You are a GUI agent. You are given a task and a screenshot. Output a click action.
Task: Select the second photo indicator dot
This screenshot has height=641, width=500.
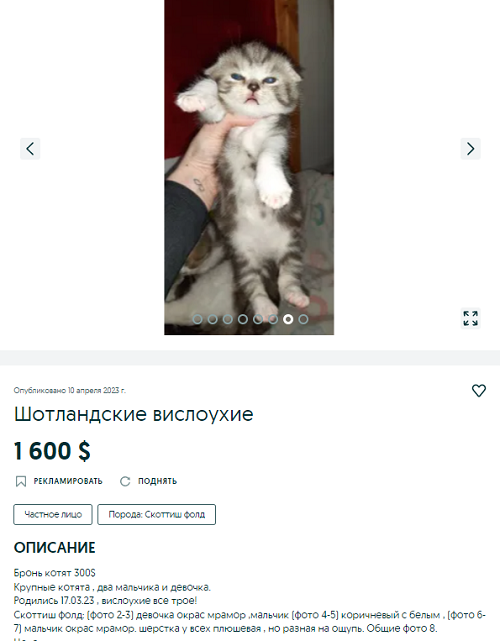click(x=213, y=319)
